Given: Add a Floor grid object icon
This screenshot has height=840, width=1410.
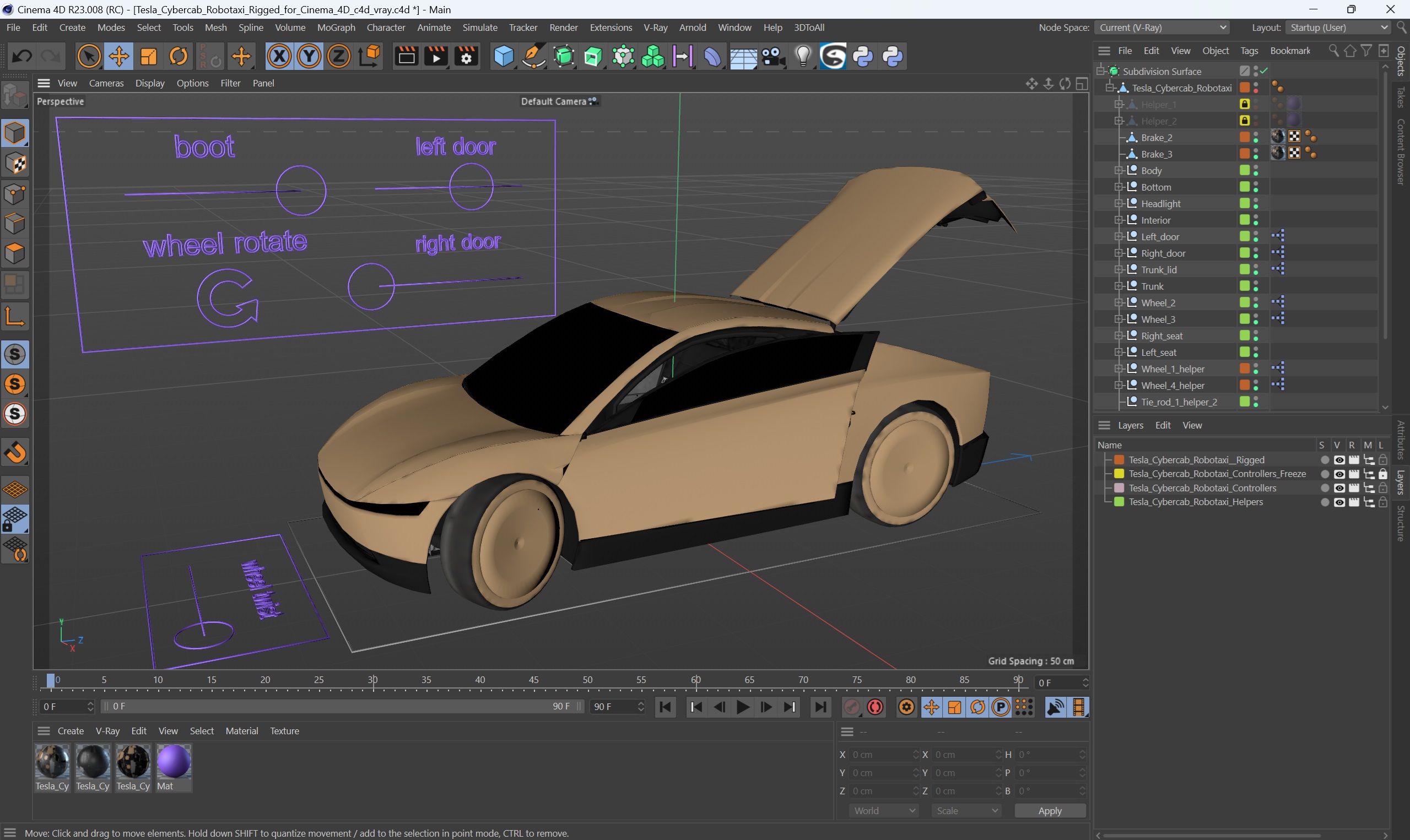Looking at the screenshot, I should click(x=743, y=56).
